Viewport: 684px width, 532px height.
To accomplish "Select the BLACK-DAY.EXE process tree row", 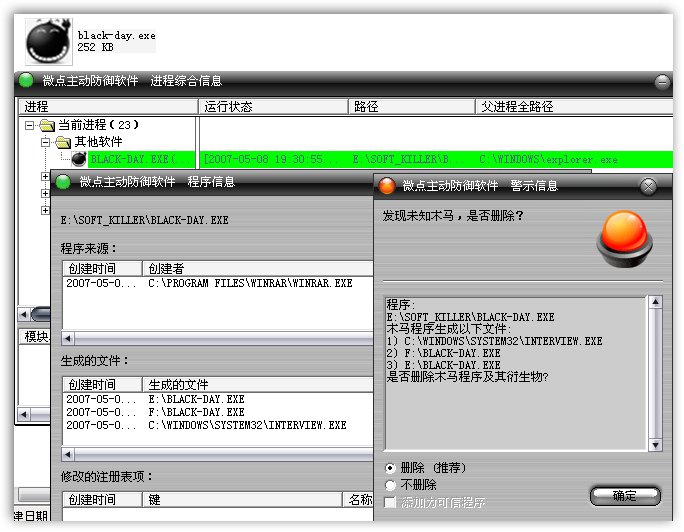I will click(x=141, y=160).
